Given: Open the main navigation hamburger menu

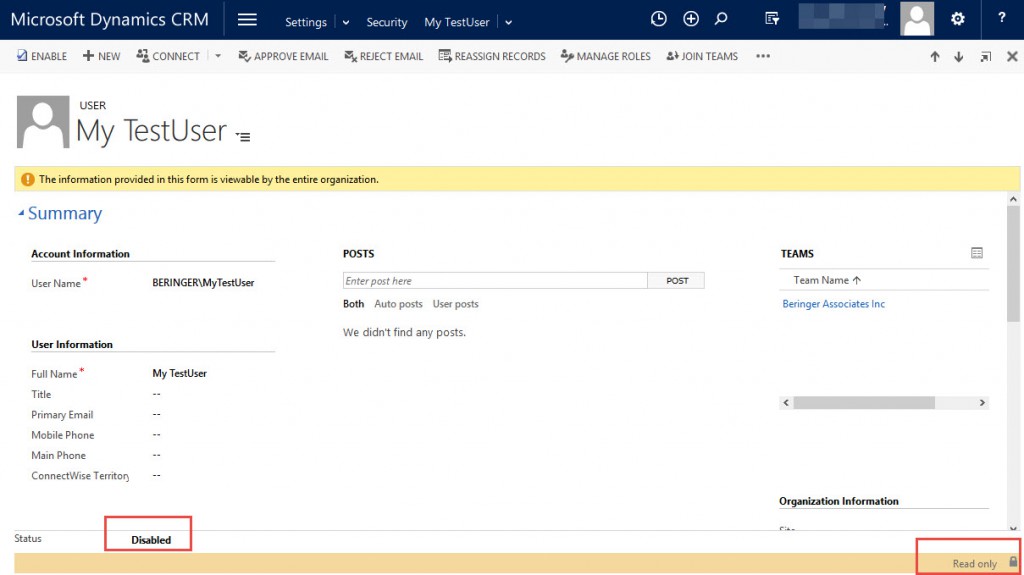Looking at the screenshot, I should [247, 20].
